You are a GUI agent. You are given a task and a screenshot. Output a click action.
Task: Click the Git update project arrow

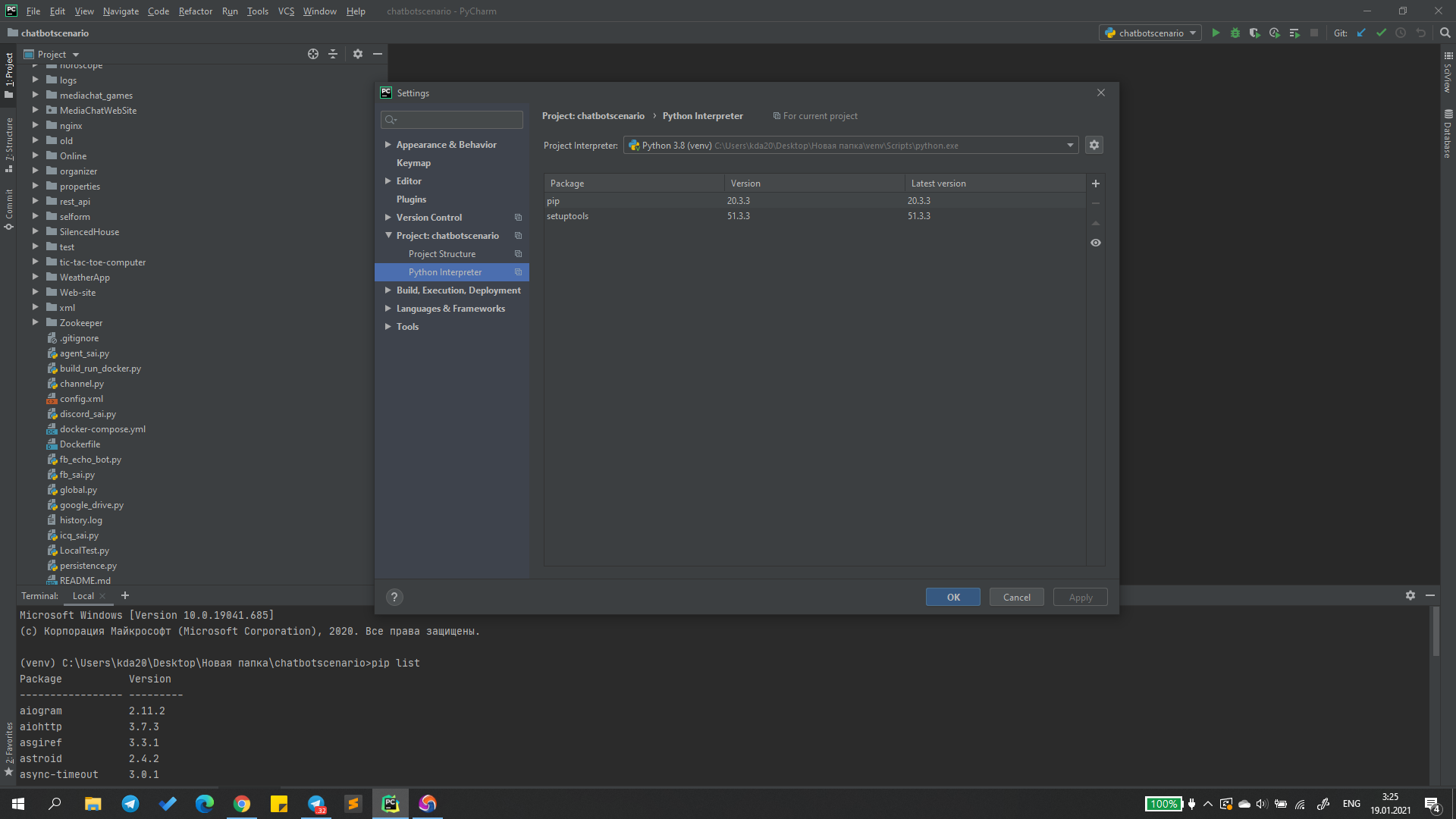pos(1361,33)
